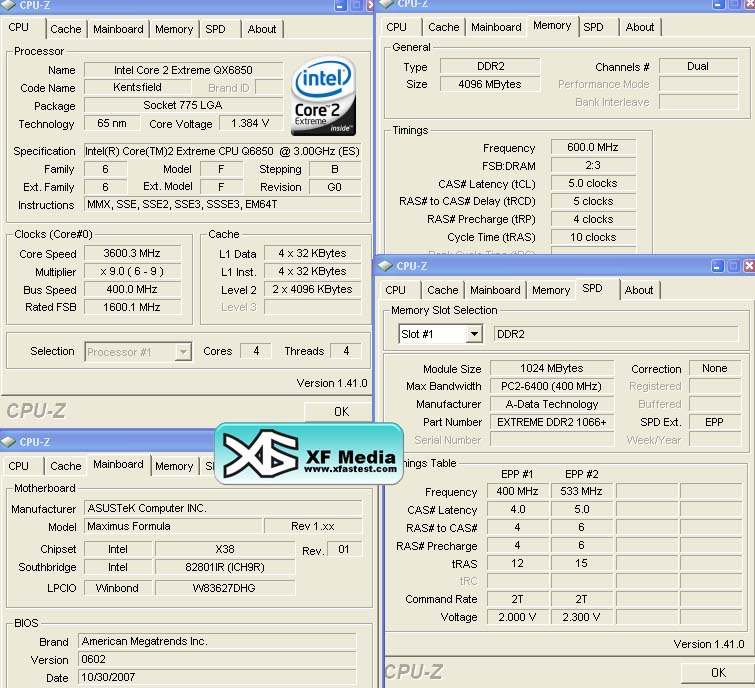The width and height of the screenshot is (755, 688).
Task: Click processor name field QX6850
Action: pos(183,70)
